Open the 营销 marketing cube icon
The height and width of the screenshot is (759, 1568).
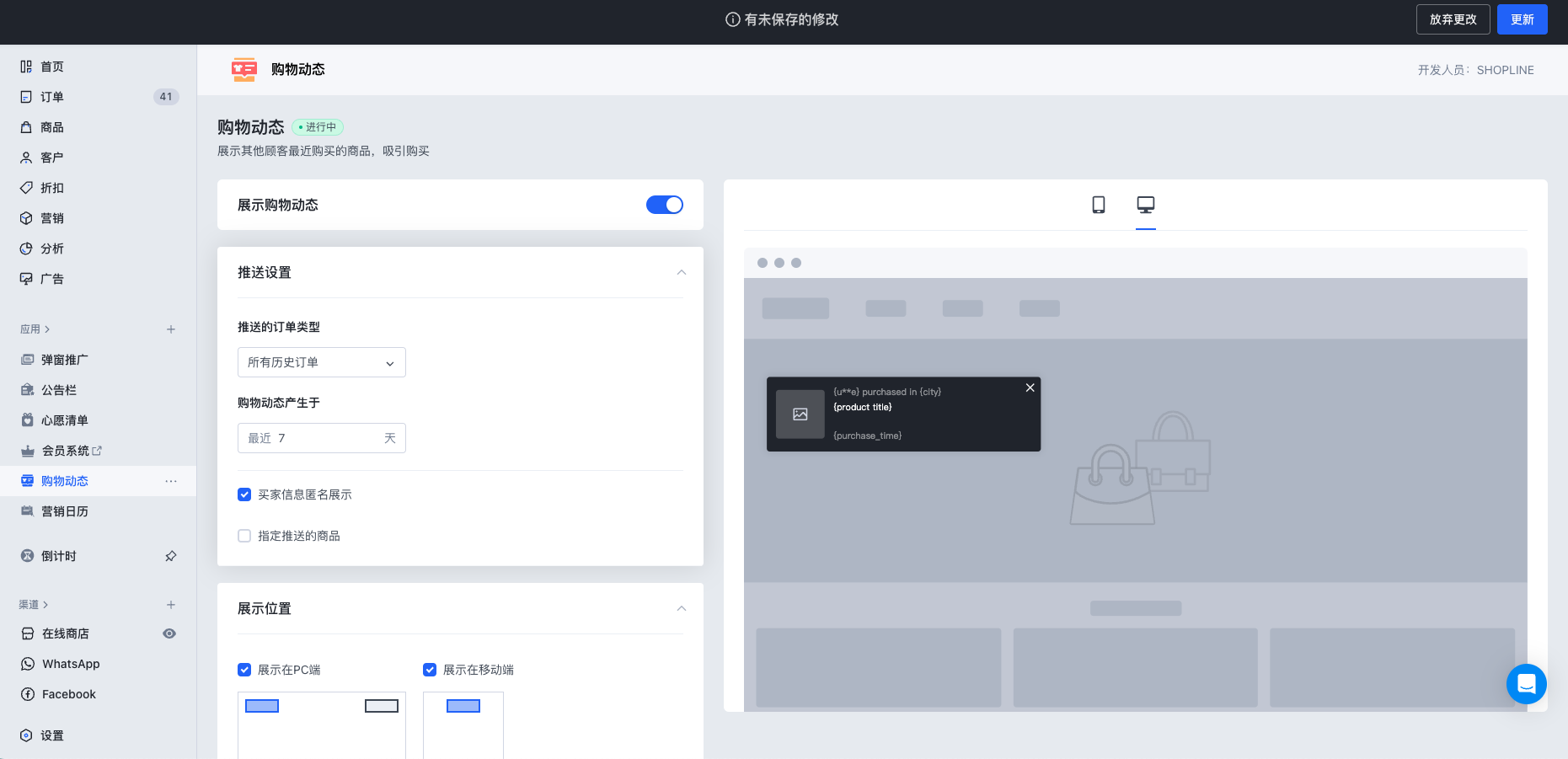pyautogui.click(x=26, y=218)
